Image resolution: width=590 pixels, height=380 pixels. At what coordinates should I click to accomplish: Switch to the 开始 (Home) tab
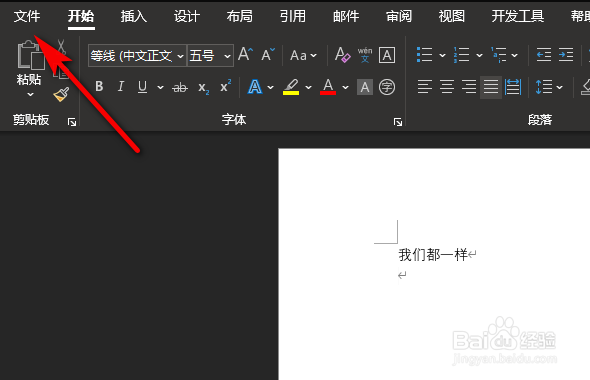point(81,16)
